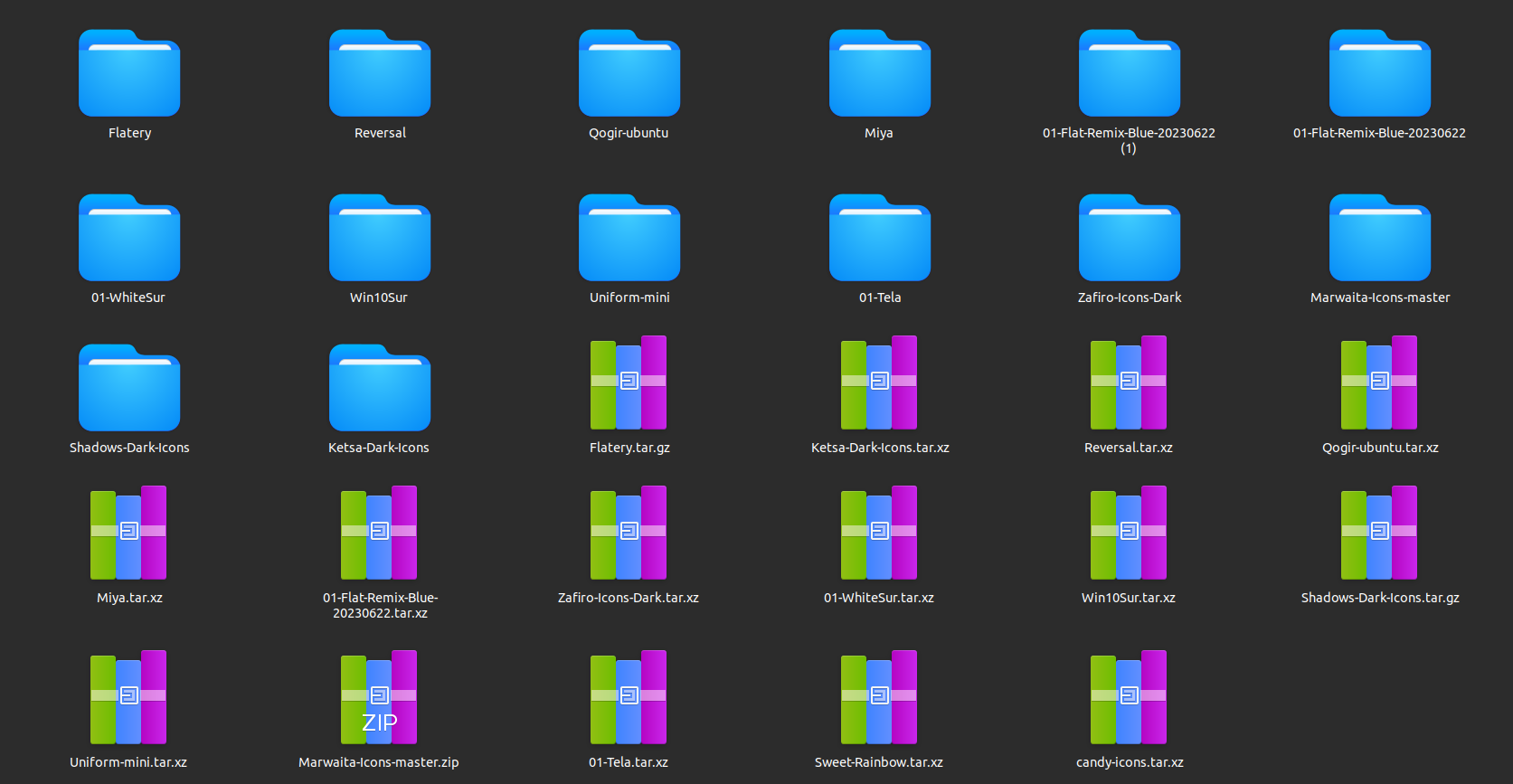Screen dimensions: 1513x784
Task: Click the folder name label 'Qogir-ubuntu'
Action: coord(629,133)
